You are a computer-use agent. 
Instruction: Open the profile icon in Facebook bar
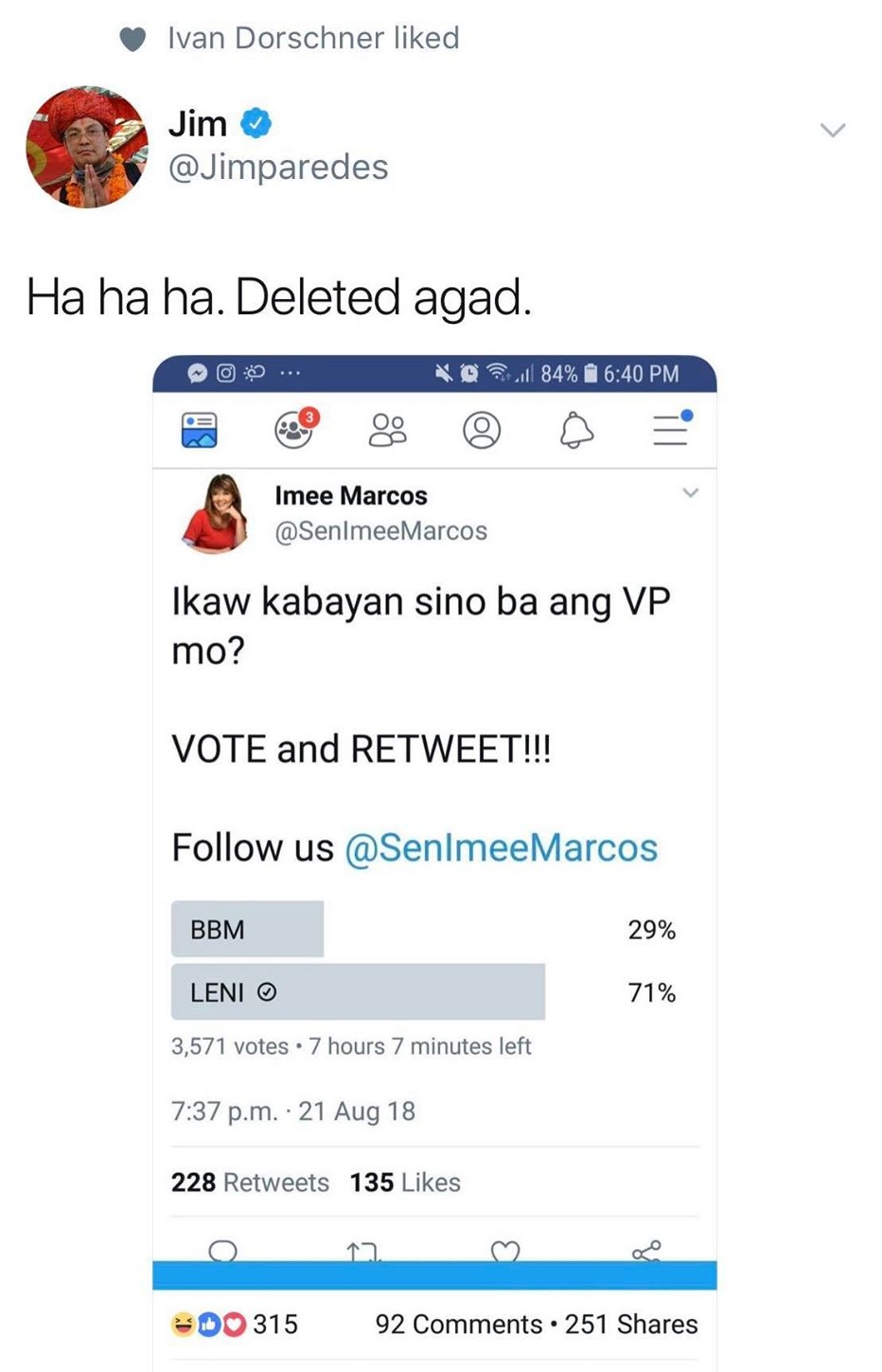[482, 430]
